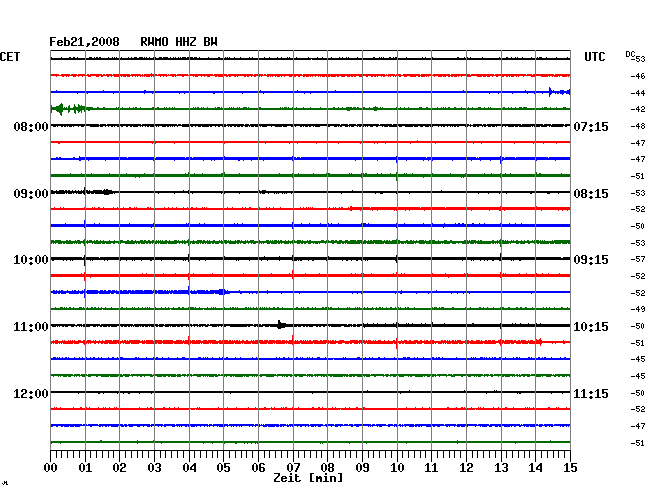Select the 08:00 CET time label

31,126
